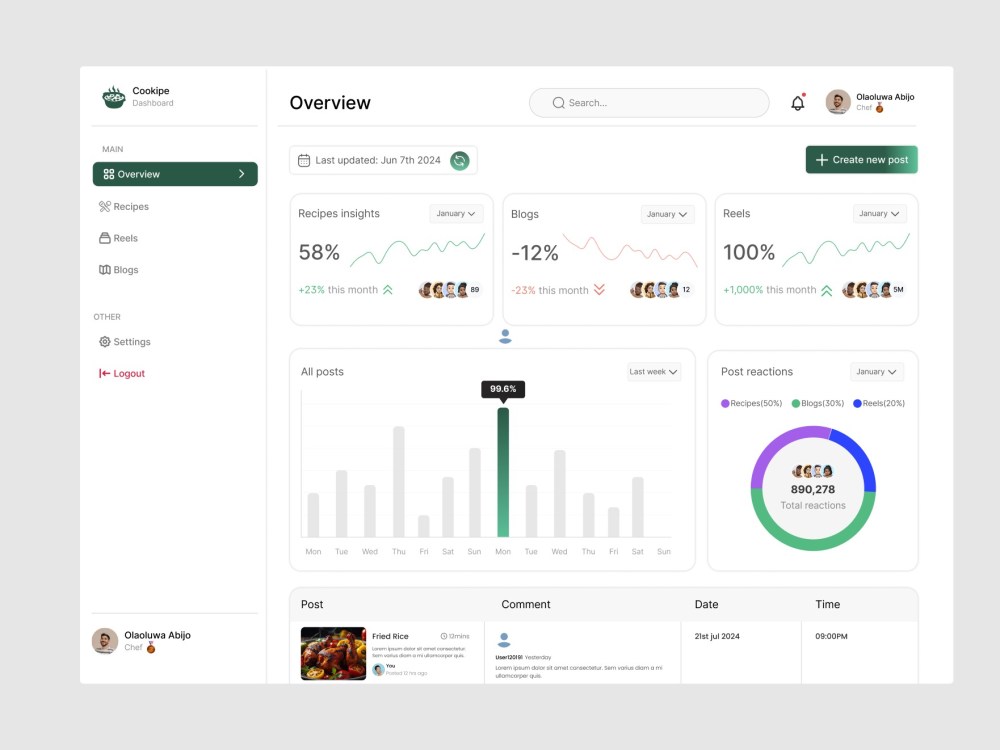This screenshot has height=750, width=1000.
Task: Click the tall gray Thu bar in All posts
Action: [399, 482]
